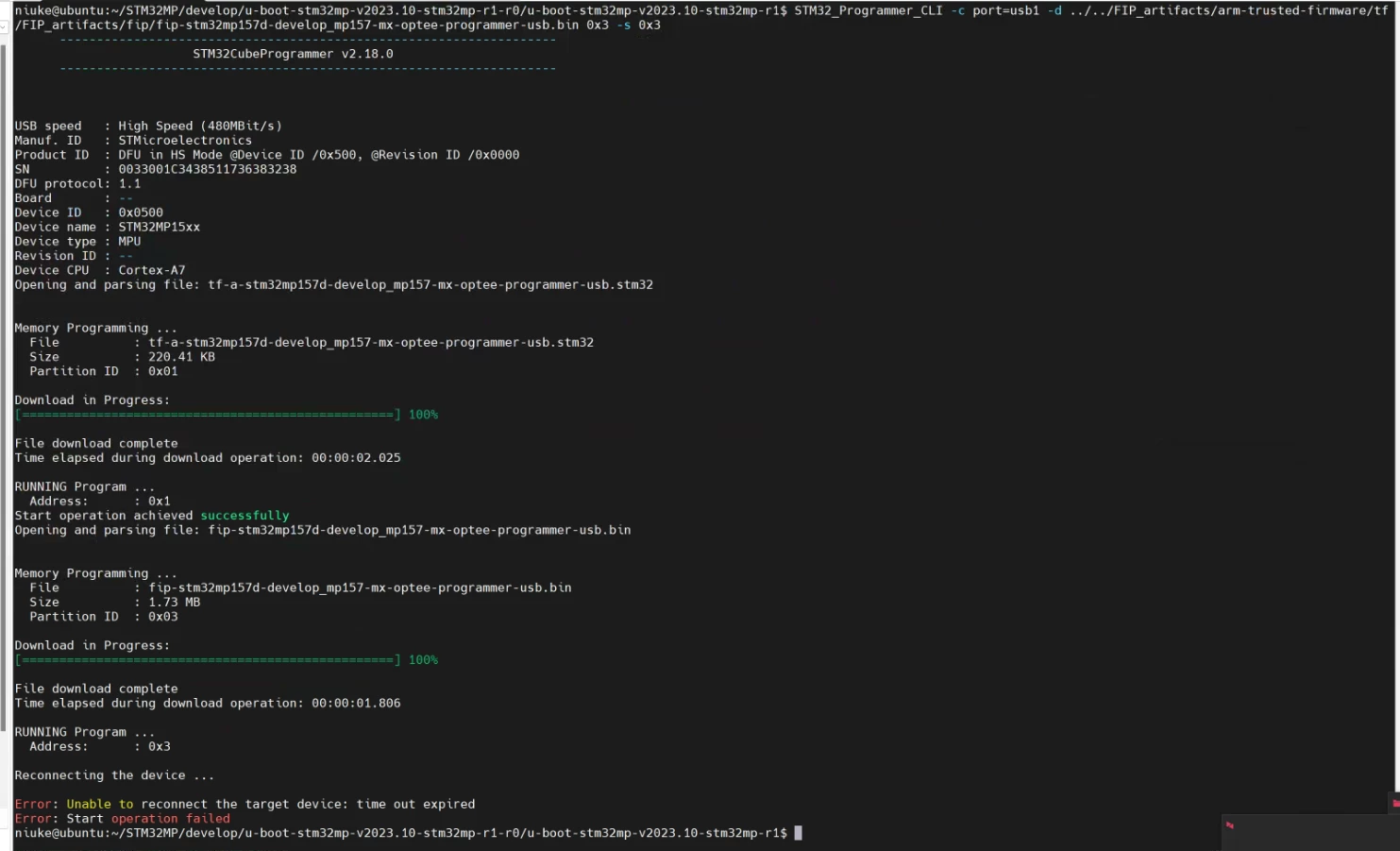Click the 'Start operation failed' error line
Viewport: 1400px width, 851px height.
click(122, 819)
